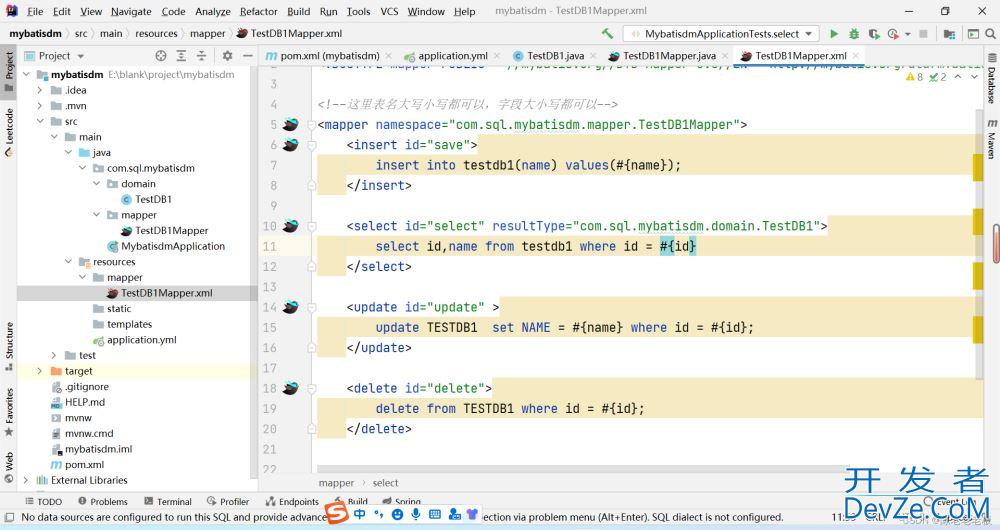Viewport: 1000px width, 530px height.
Task: Click the MyBatis gutter icon on line 18
Action: tap(290, 388)
